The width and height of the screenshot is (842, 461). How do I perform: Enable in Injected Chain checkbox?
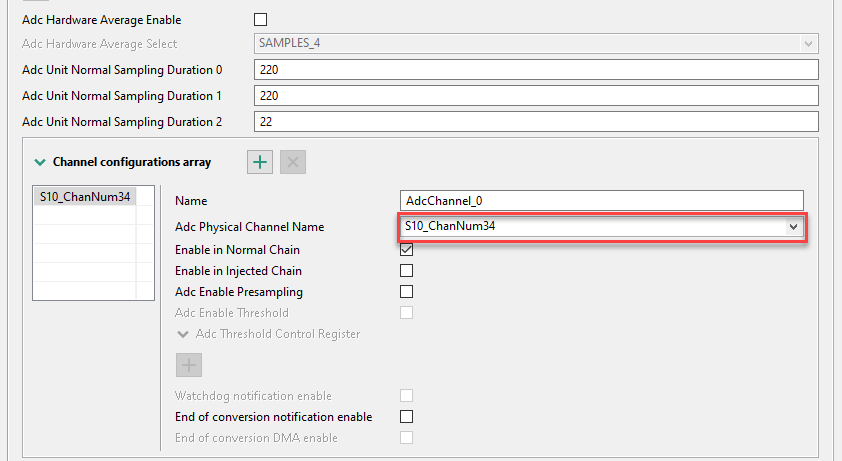coord(407,270)
